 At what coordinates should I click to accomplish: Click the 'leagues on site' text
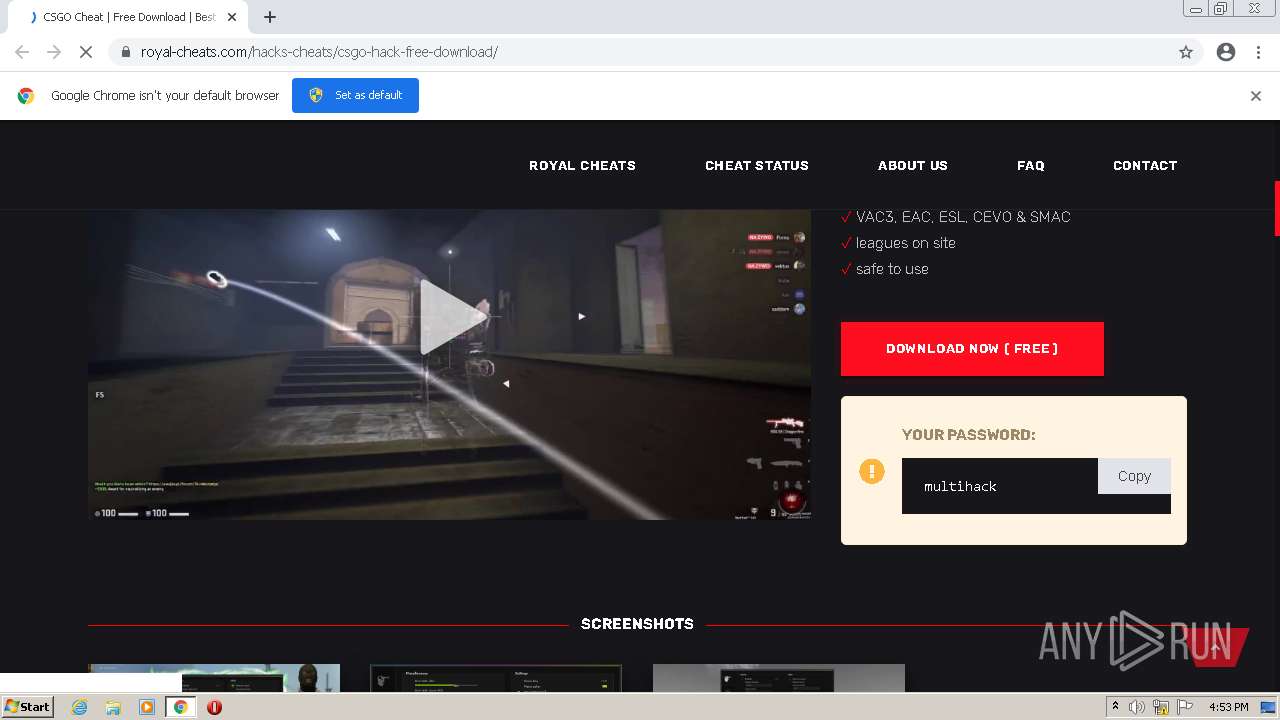(906, 243)
